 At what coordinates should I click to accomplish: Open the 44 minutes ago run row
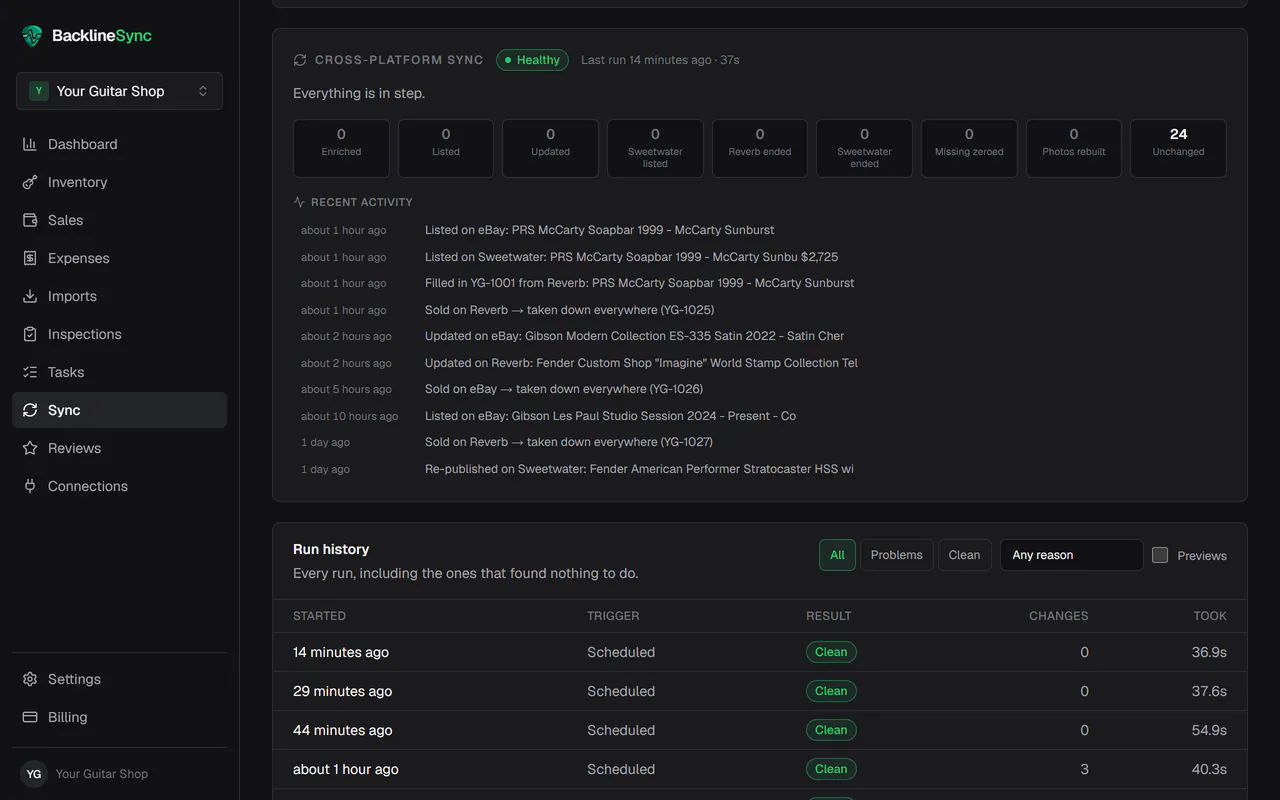(x=760, y=730)
